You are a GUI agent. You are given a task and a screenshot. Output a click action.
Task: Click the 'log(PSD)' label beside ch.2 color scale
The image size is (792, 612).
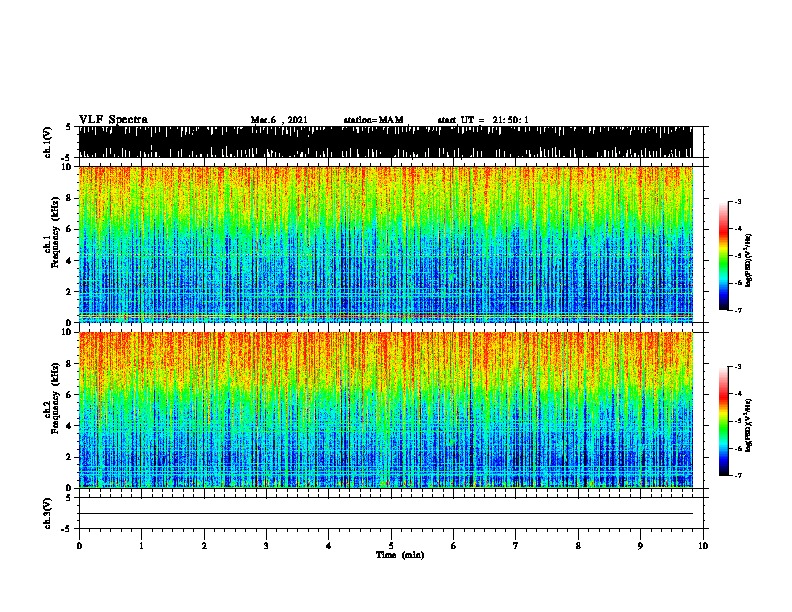tap(749, 425)
